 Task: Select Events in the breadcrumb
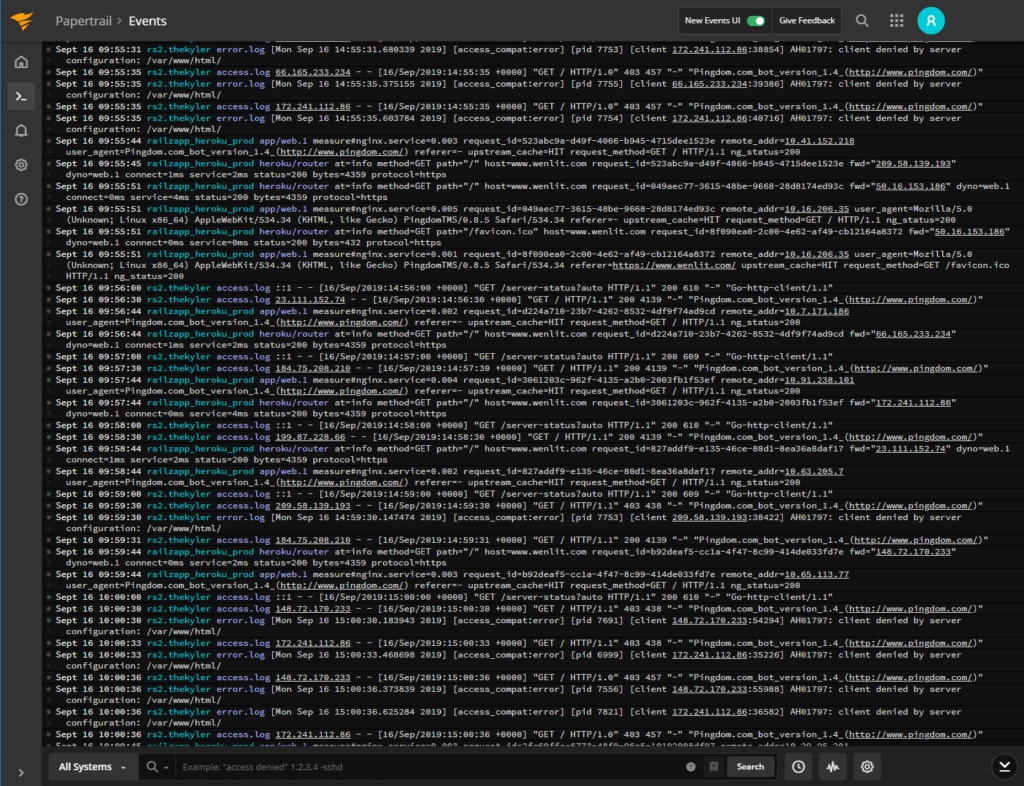click(148, 20)
